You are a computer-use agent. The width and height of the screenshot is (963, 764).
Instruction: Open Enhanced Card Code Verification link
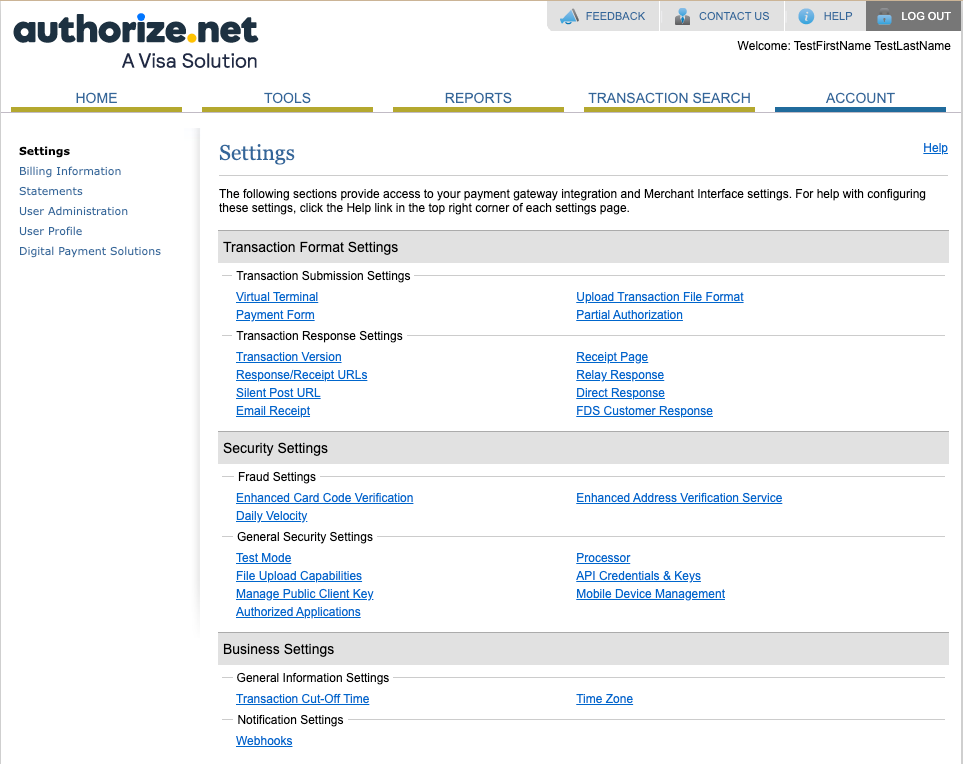coord(324,498)
